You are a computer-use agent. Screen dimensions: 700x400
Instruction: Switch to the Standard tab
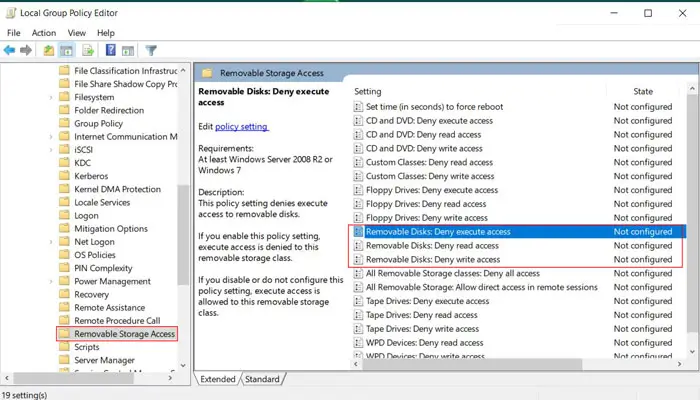(262, 379)
